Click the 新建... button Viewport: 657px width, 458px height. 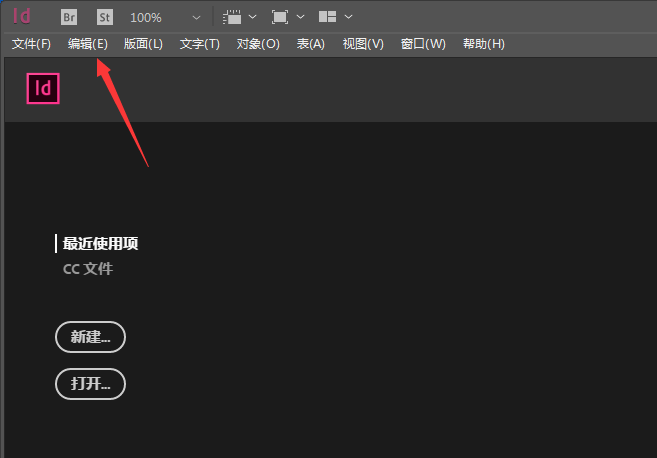click(90, 337)
